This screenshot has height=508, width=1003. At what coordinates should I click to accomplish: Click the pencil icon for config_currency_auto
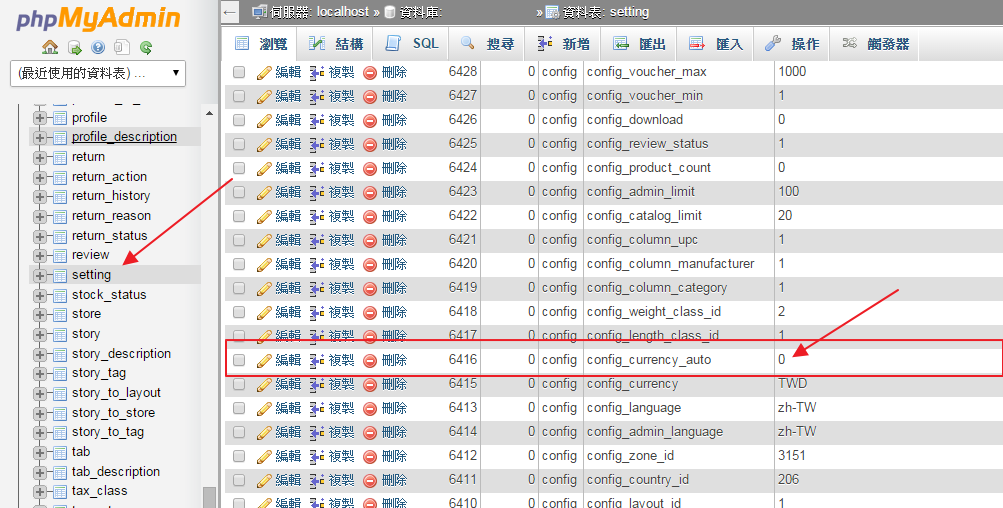click(x=264, y=361)
